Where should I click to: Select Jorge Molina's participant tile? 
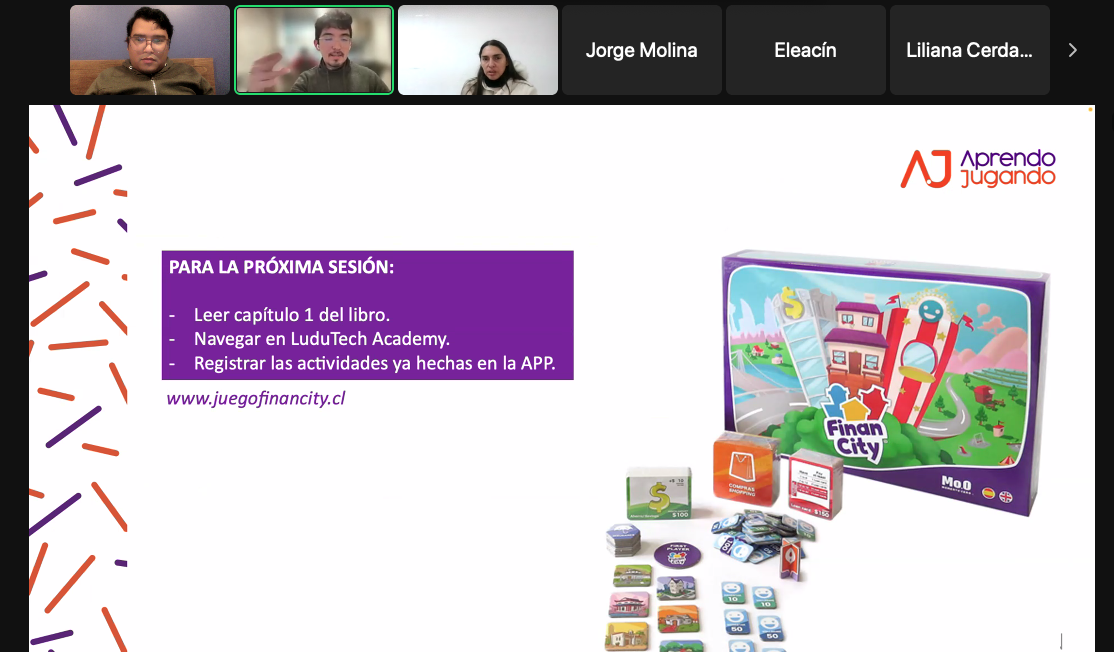(642, 50)
